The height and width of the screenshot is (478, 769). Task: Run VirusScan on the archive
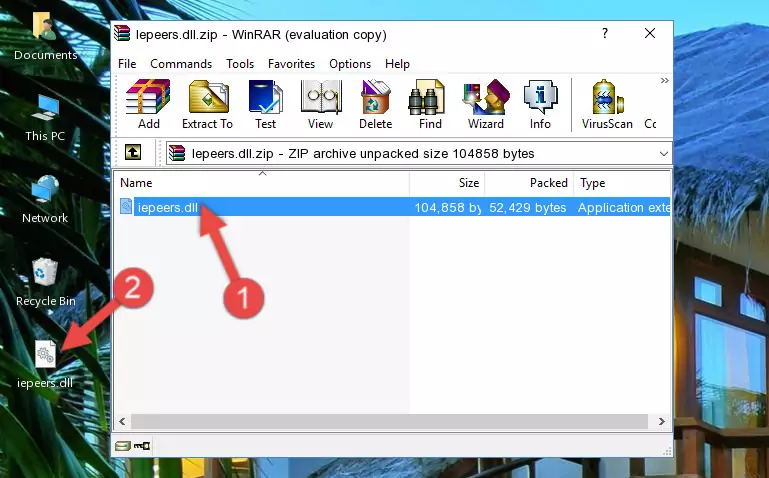pos(607,104)
